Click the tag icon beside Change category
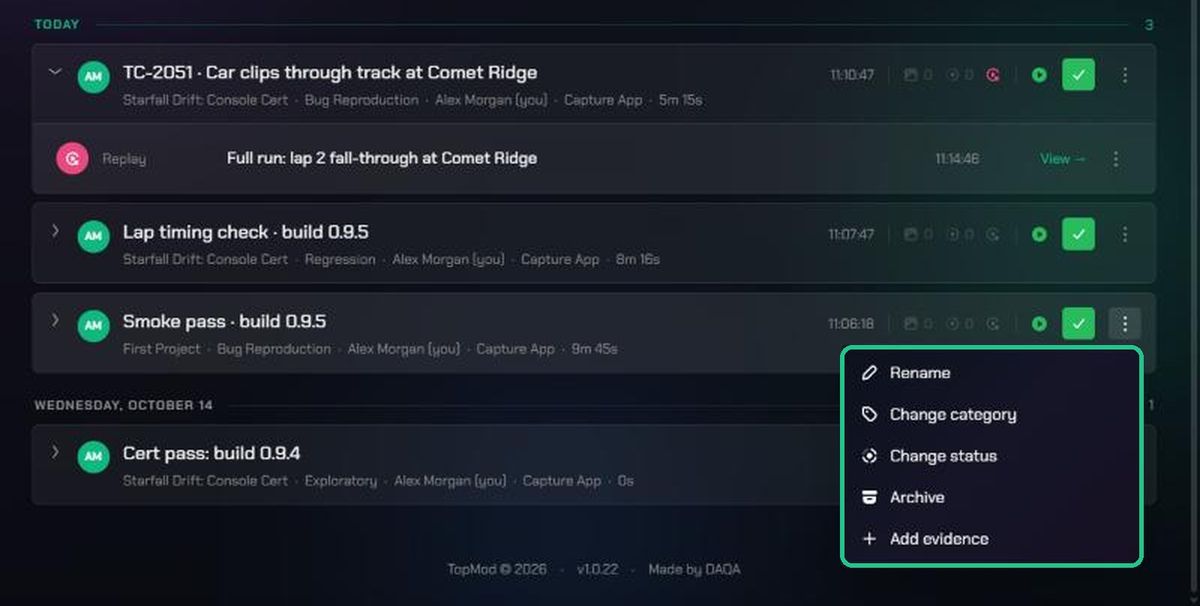Viewport: 1200px width, 606px height. click(869, 414)
